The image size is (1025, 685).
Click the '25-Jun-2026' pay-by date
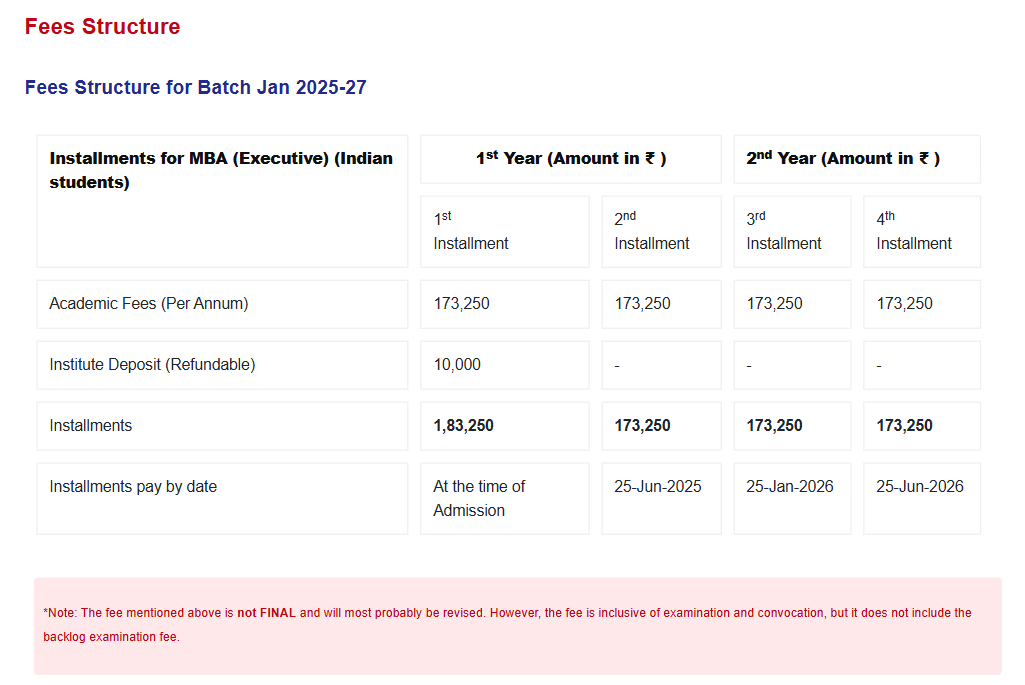click(920, 486)
